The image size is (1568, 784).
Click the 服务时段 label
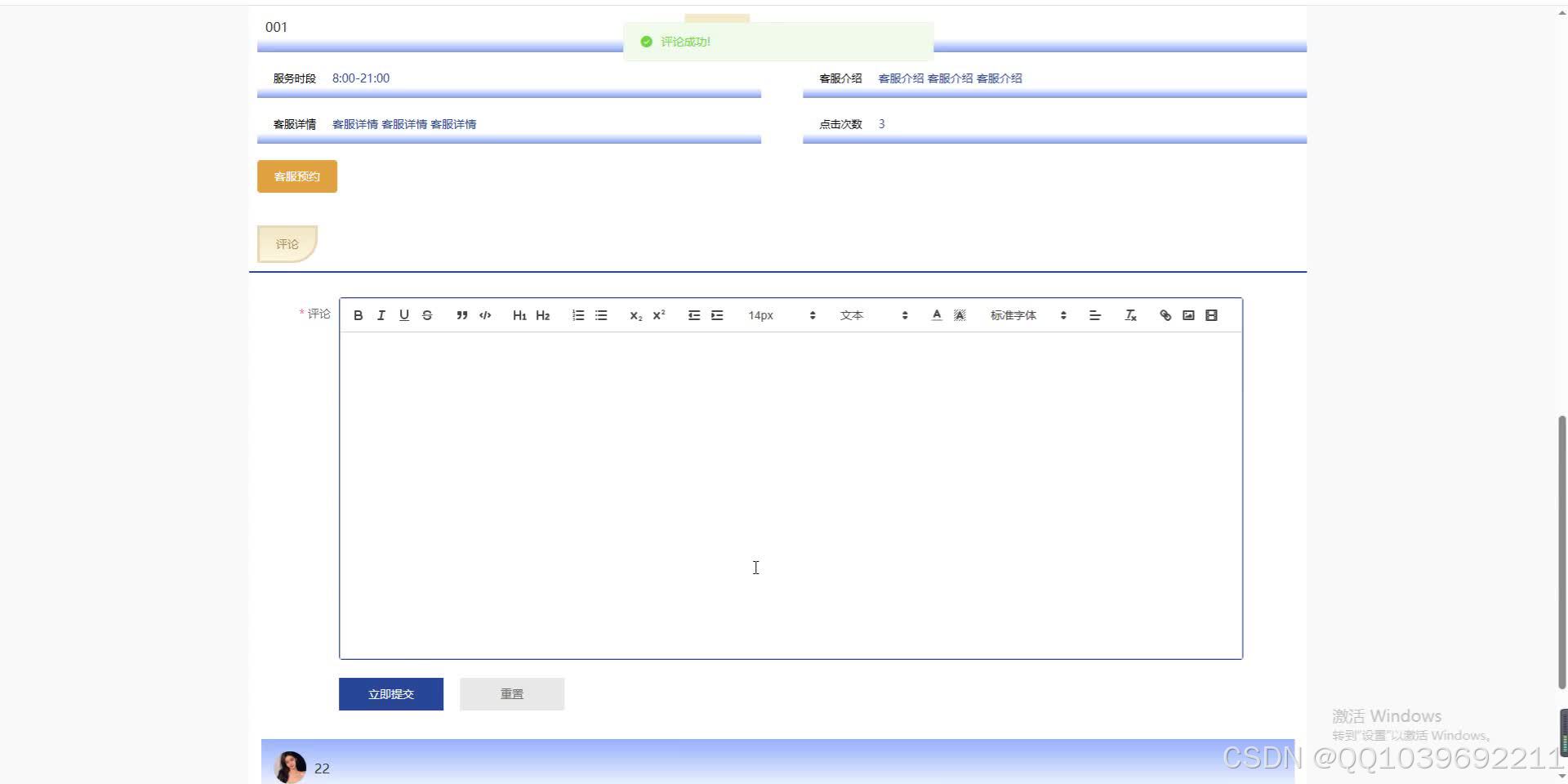(x=294, y=78)
